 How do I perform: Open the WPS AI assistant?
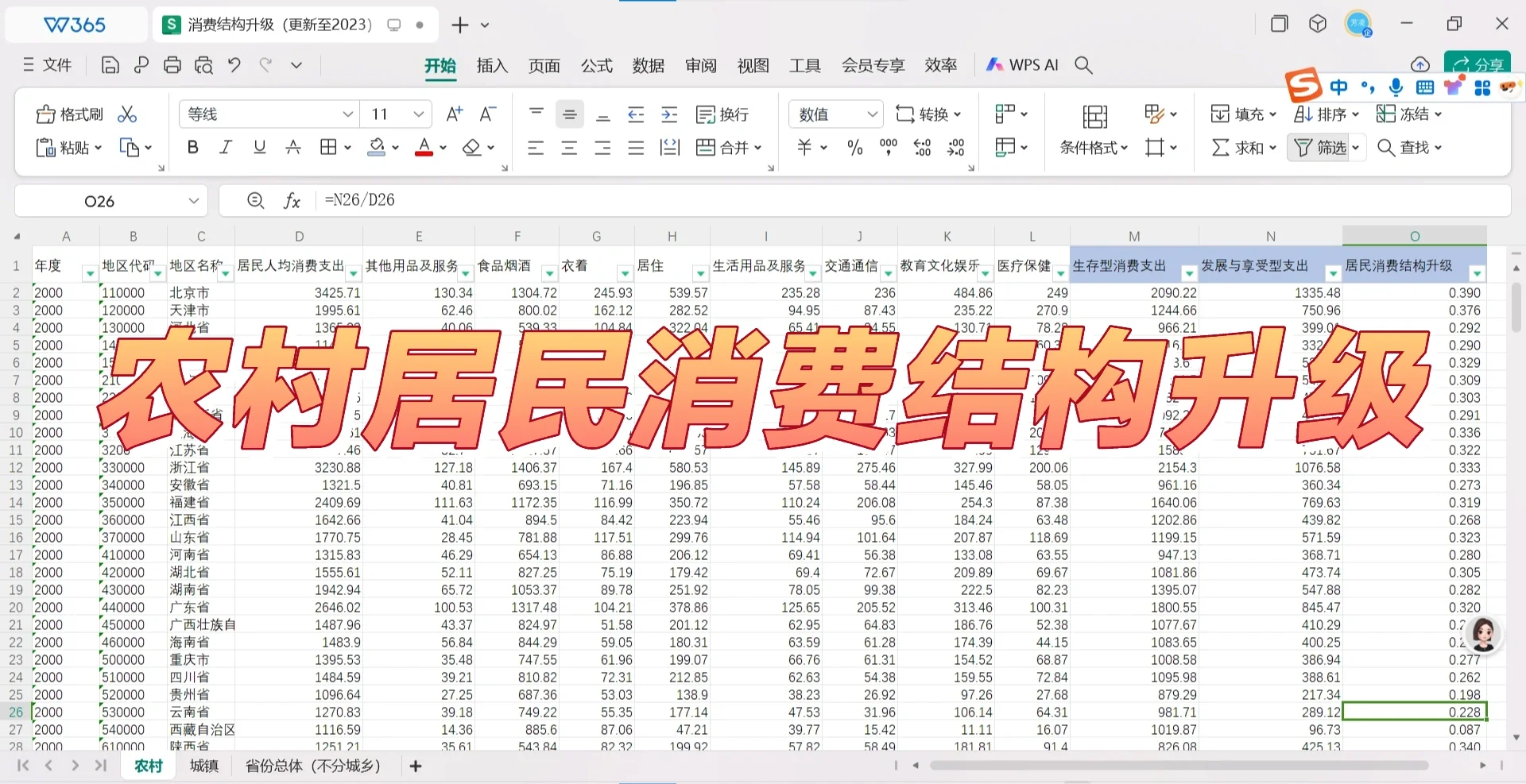point(1022,65)
